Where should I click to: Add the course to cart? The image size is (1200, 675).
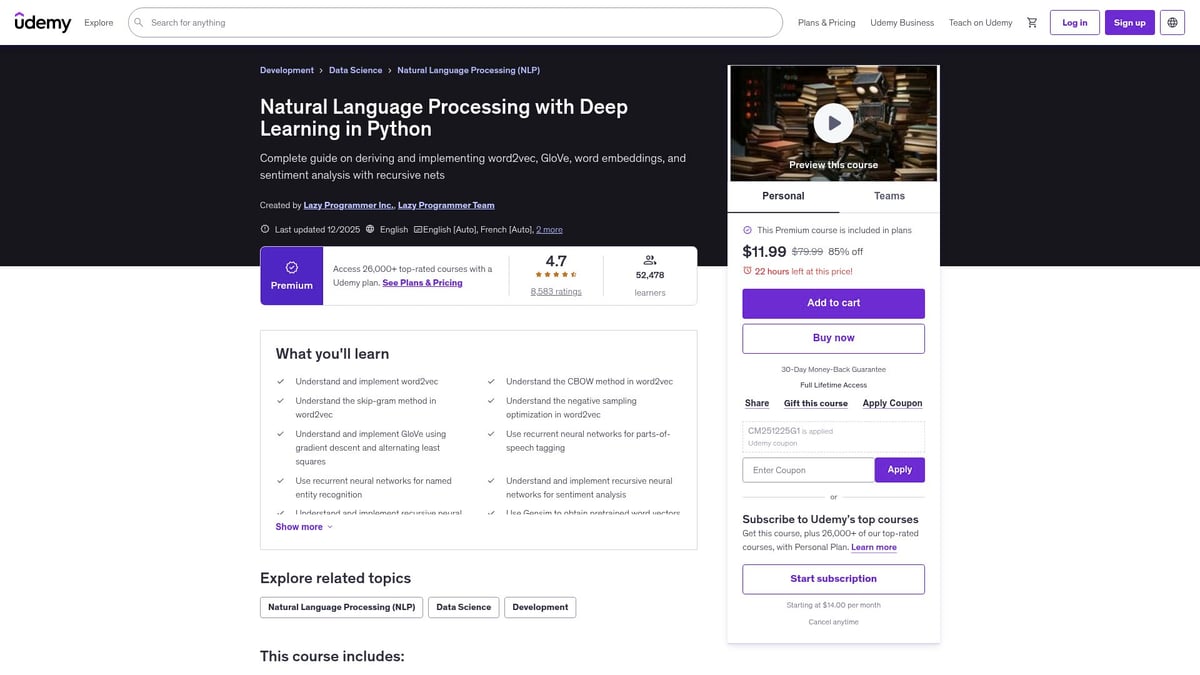pos(833,303)
